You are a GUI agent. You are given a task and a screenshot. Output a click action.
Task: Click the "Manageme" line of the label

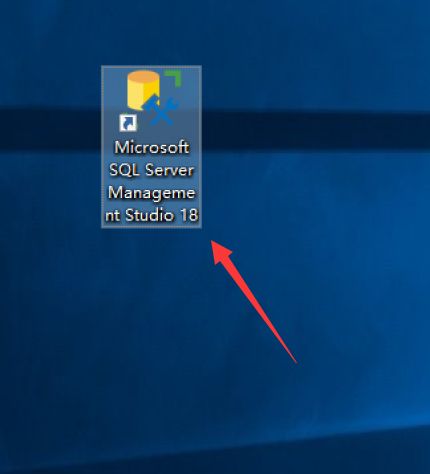tap(152, 193)
